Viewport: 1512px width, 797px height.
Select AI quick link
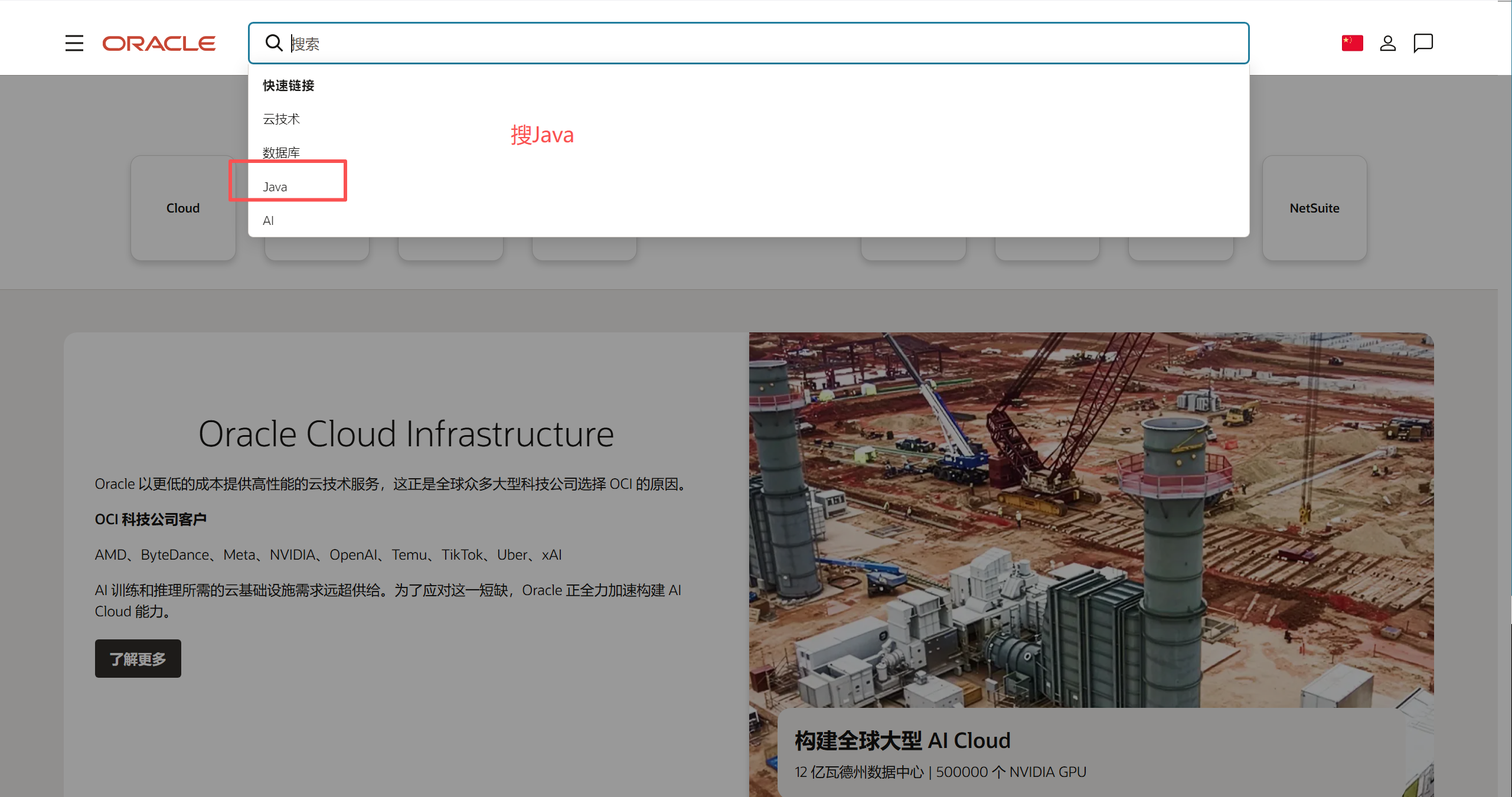pos(268,221)
